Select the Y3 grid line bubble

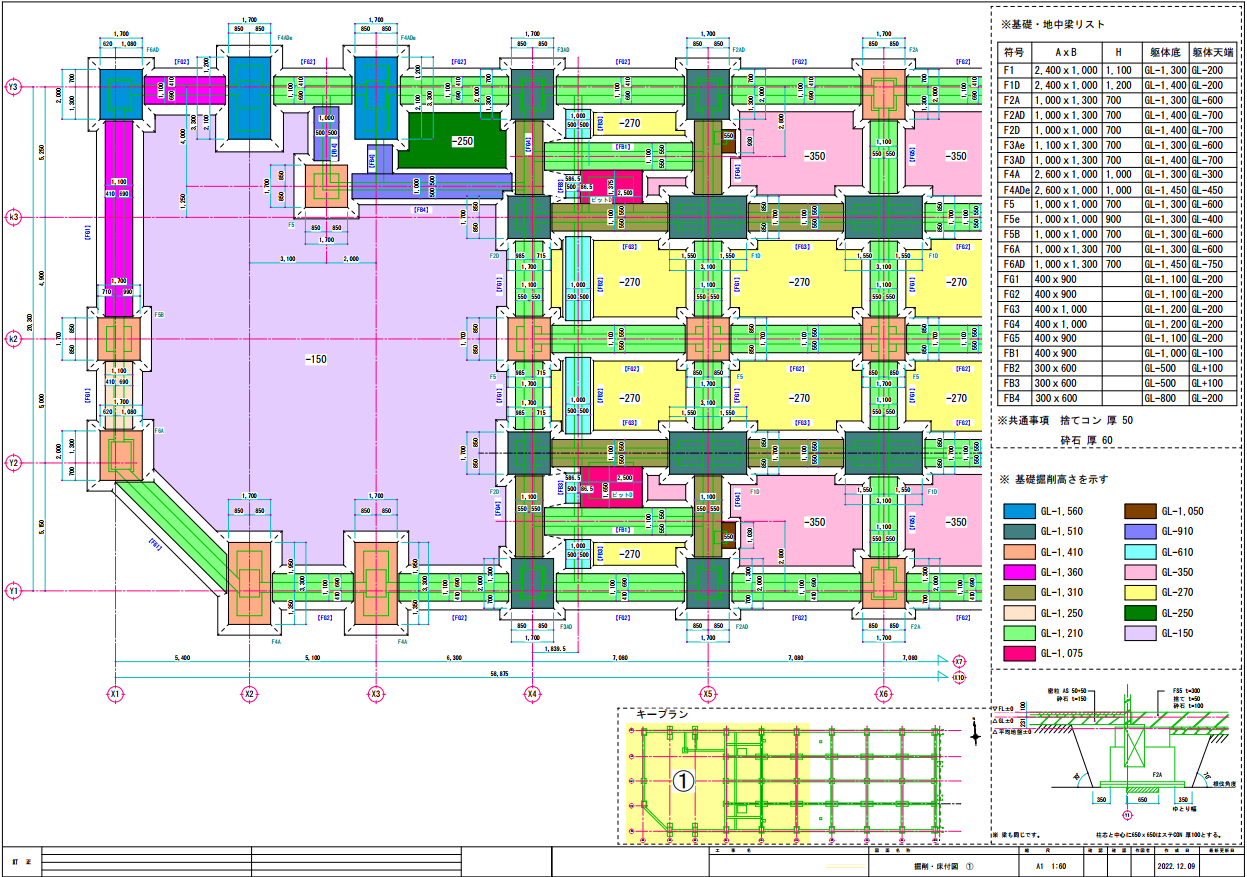point(13,86)
